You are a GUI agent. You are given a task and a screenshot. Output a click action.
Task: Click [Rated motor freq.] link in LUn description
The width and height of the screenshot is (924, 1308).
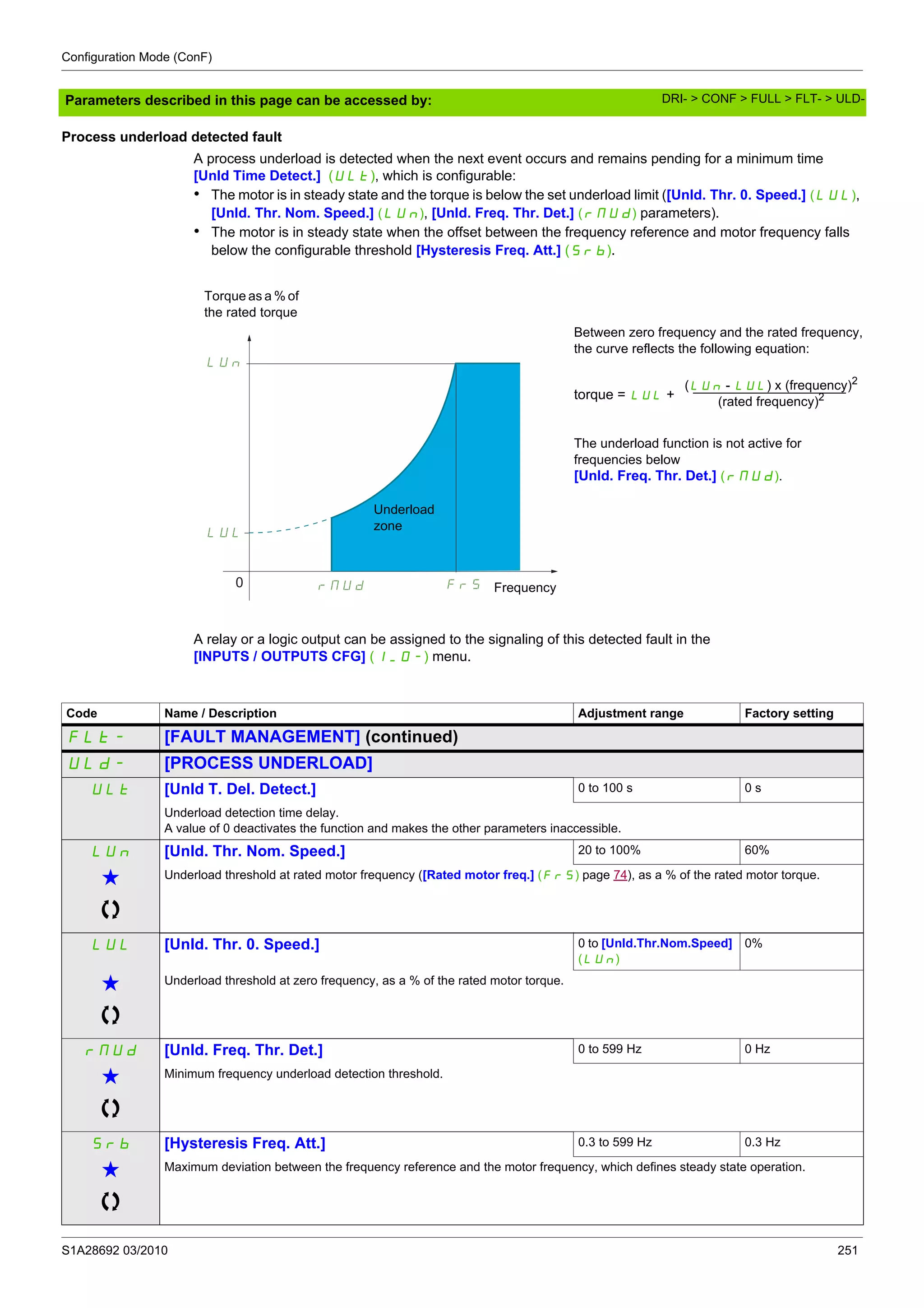pyautogui.click(x=478, y=875)
